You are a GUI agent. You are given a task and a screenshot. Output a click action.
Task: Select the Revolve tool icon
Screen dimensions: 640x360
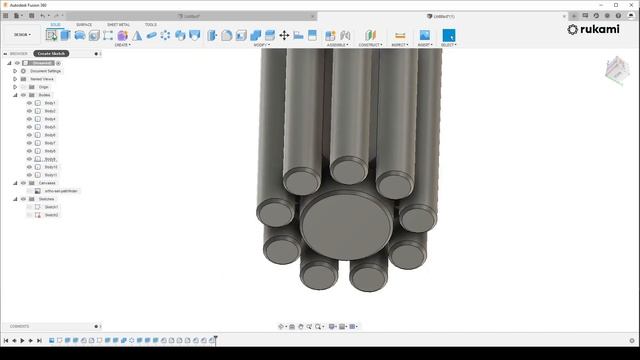point(80,36)
